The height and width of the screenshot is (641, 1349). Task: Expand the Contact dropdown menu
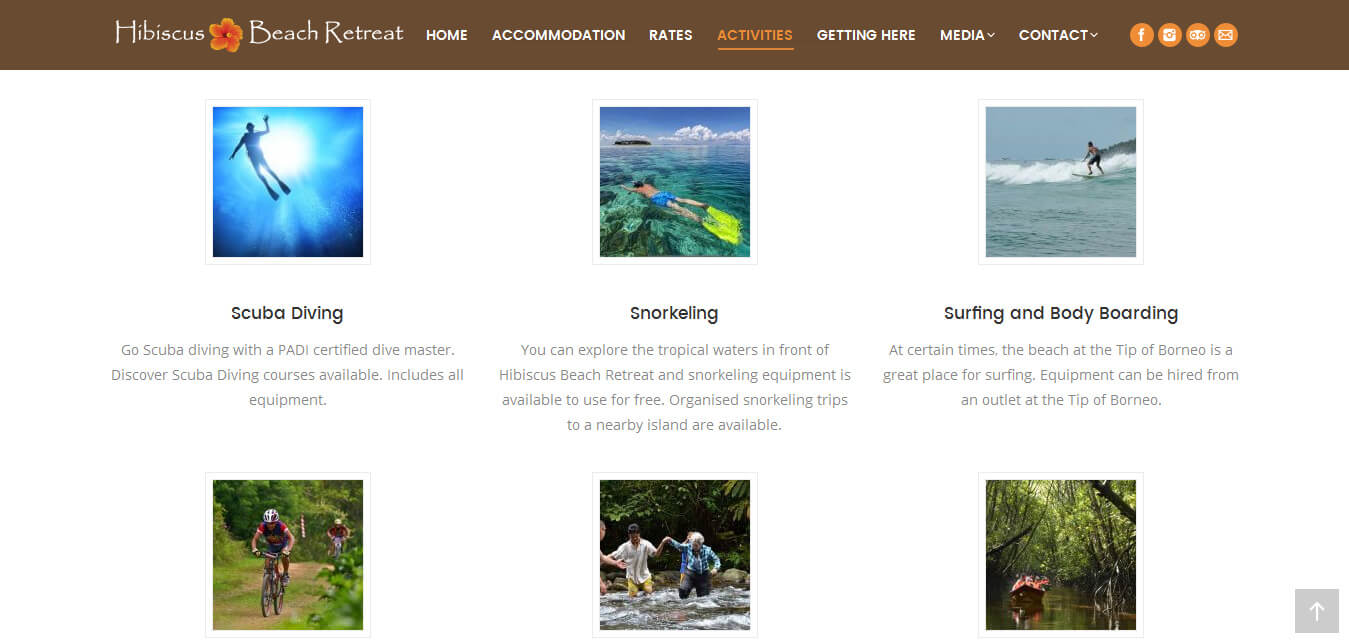coord(1058,35)
